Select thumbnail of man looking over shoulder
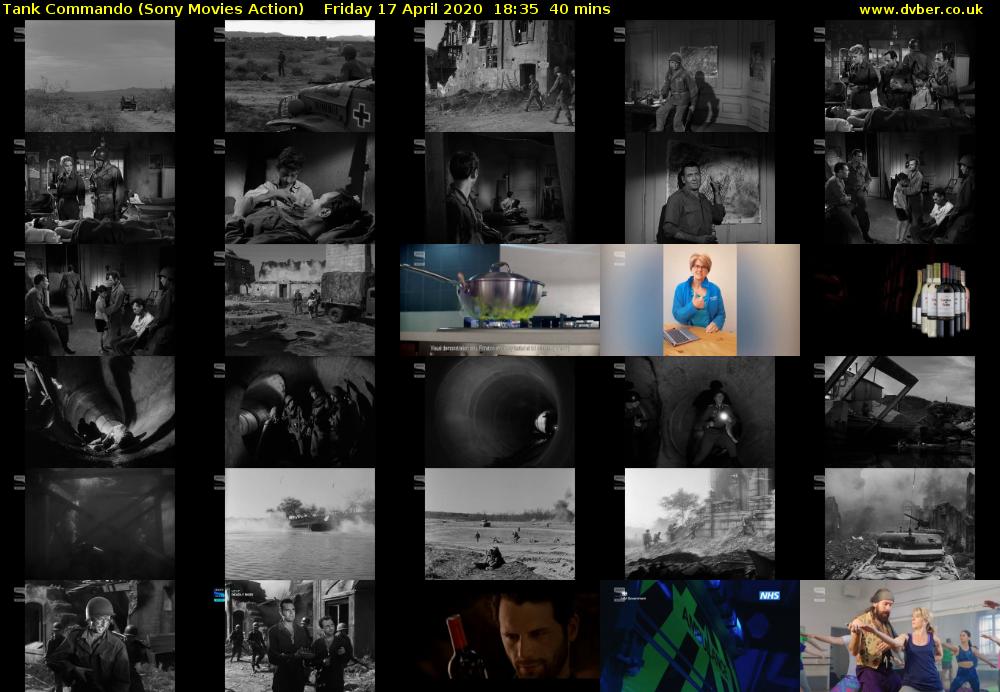The width and height of the screenshot is (1000, 692). pyautogui.click(x=499, y=188)
